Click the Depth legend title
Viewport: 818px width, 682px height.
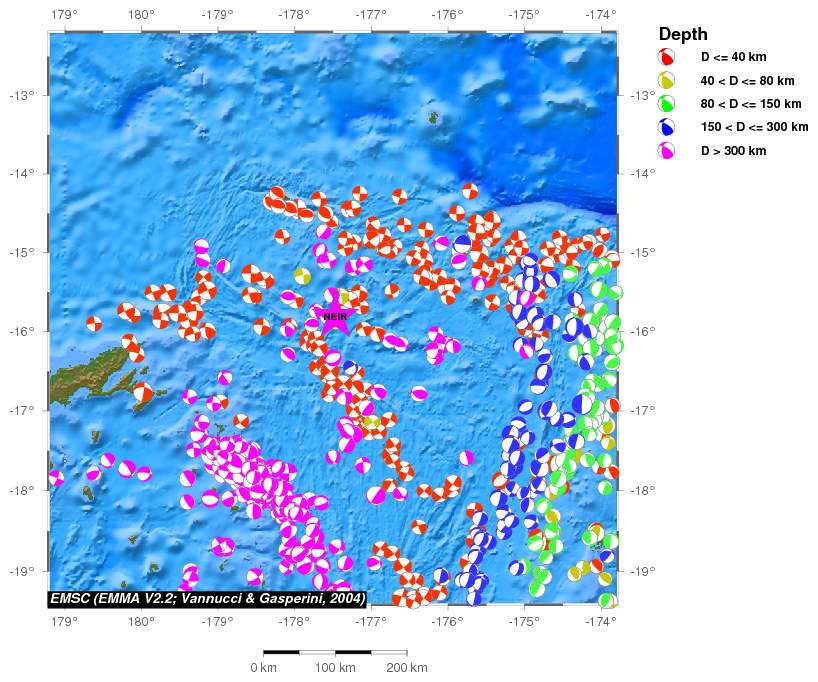(682, 34)
